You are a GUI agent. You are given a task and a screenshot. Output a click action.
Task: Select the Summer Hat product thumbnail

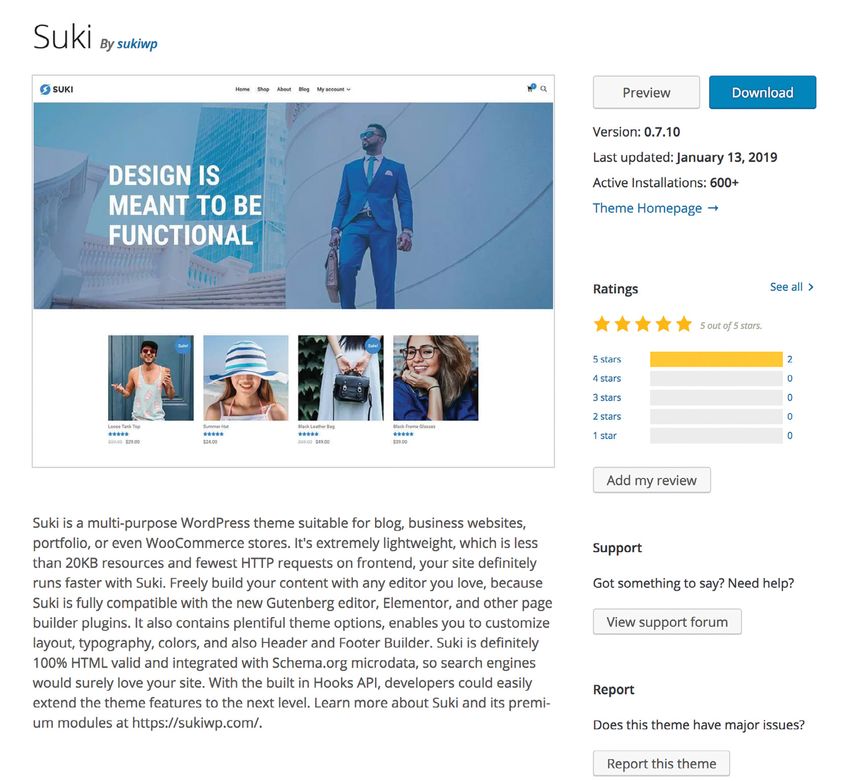point(246,378)
